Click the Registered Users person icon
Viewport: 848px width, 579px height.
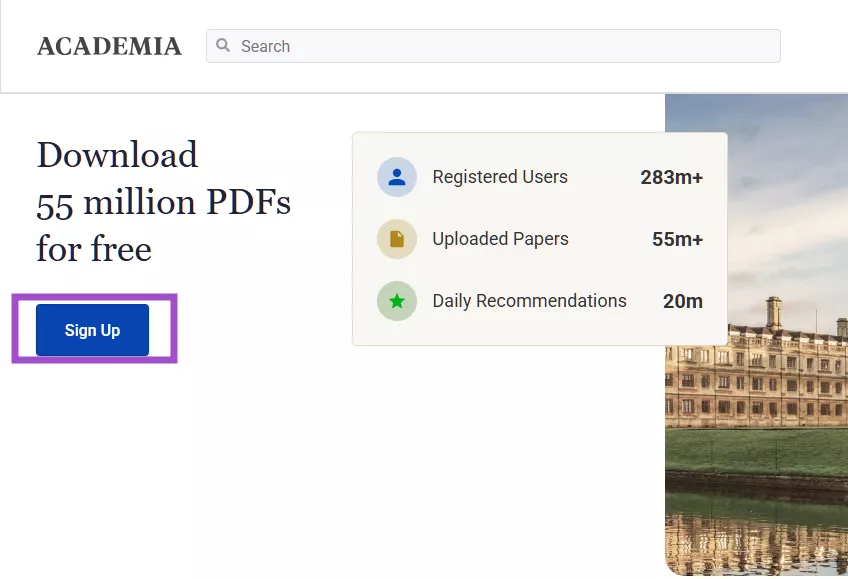397,177
